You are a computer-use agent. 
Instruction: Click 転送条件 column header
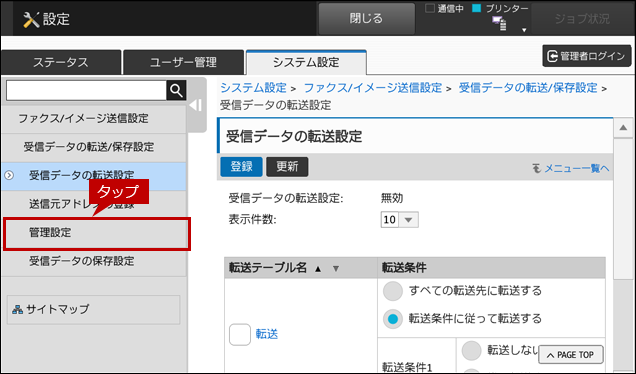tap(491, 268)
